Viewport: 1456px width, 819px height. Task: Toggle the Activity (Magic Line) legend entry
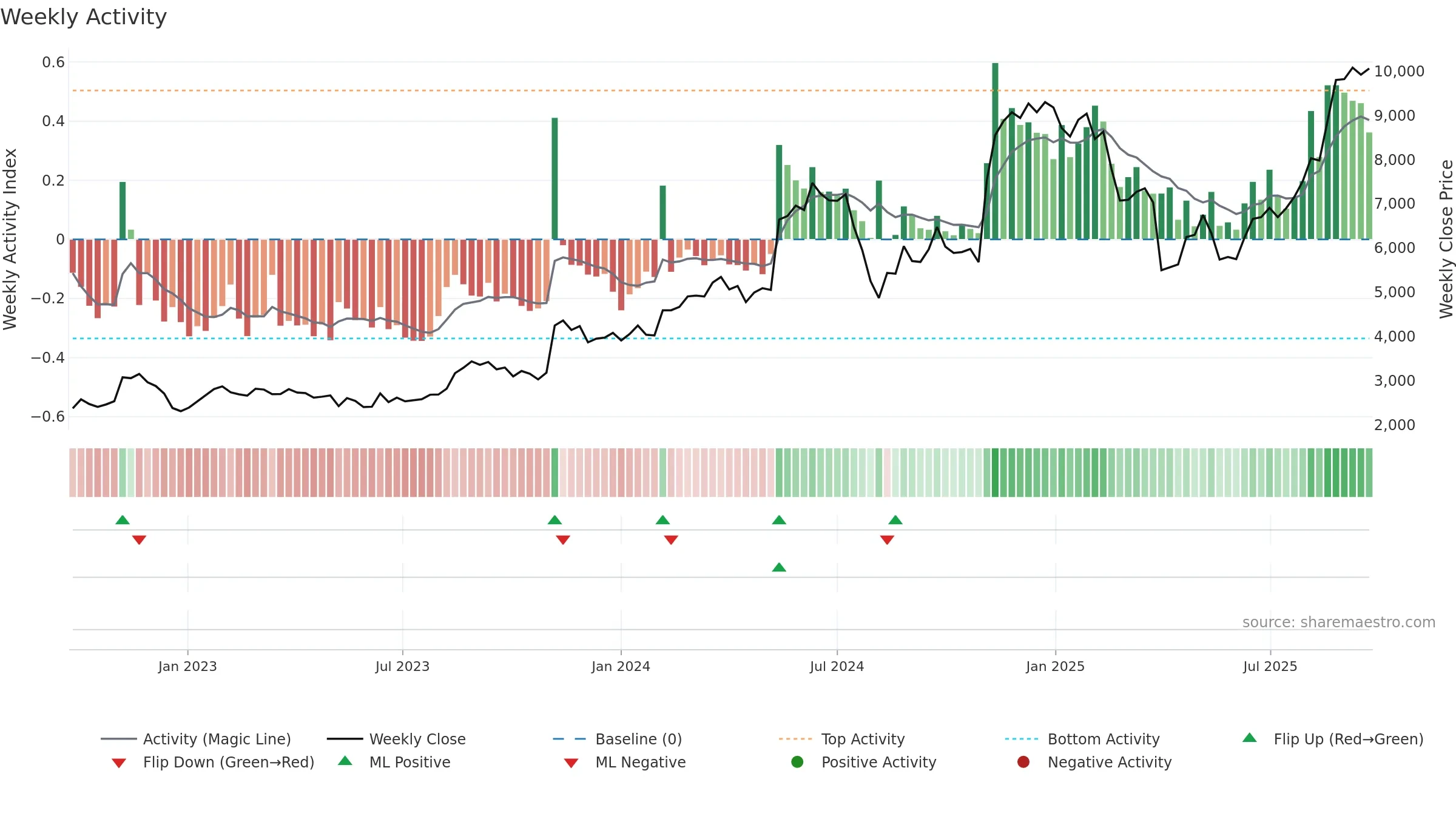pos(196,739)
